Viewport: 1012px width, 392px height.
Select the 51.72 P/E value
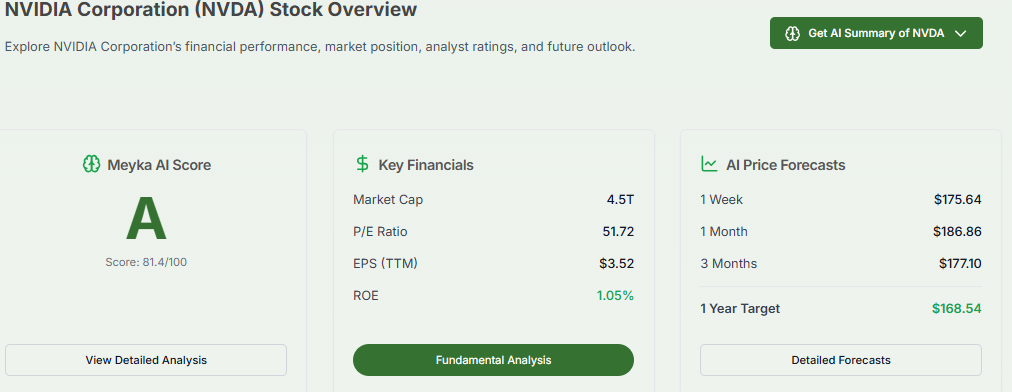point(618,231)
